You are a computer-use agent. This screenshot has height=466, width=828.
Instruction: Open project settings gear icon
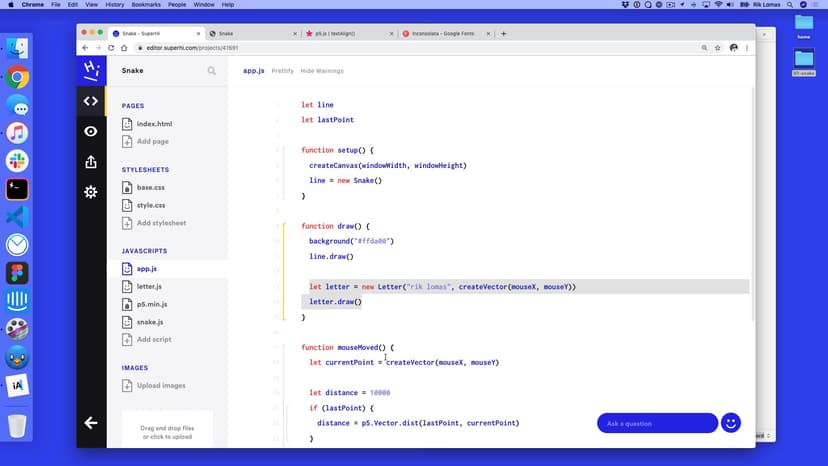tap(91, 192)
